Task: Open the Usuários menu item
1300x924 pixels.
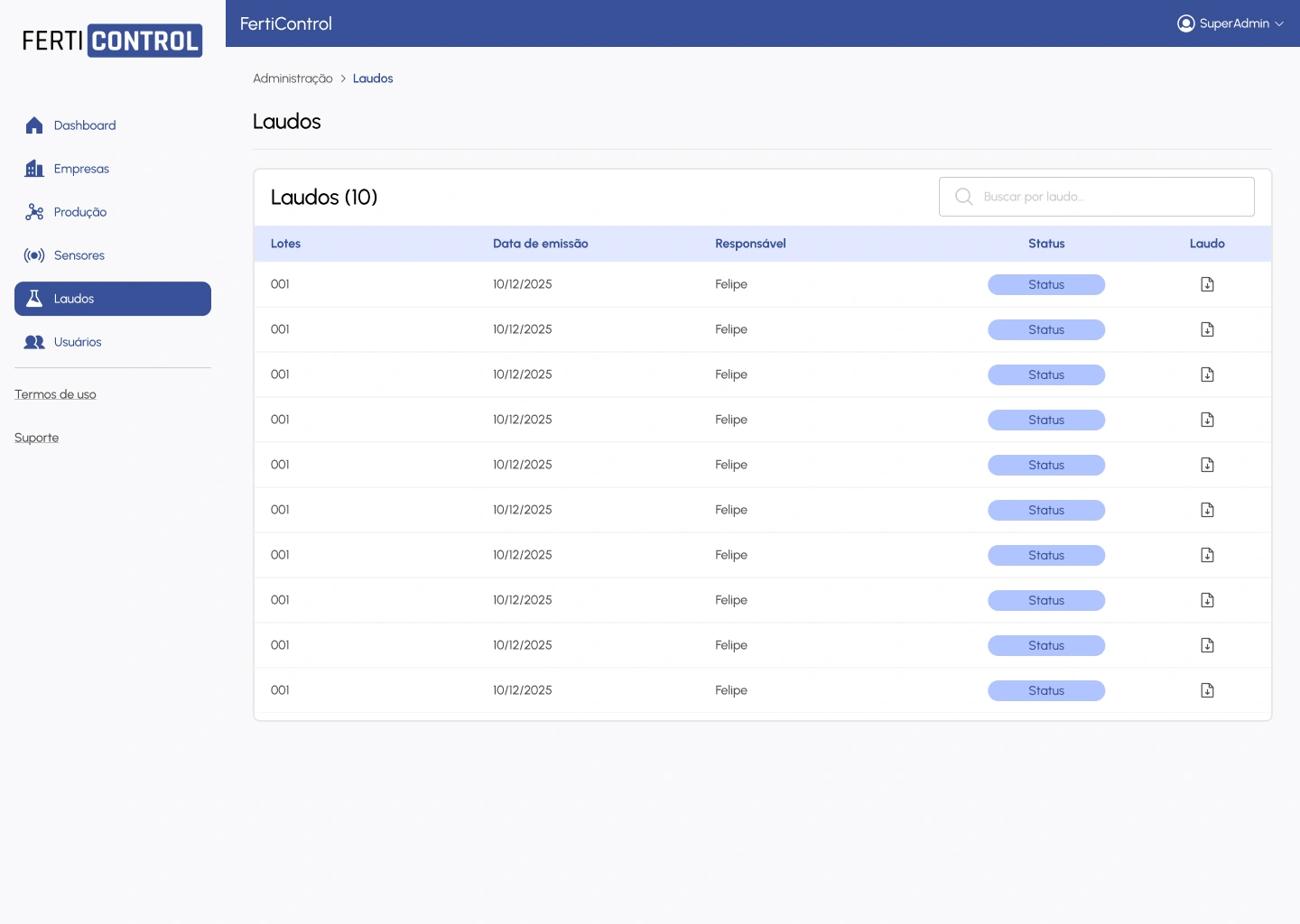Action: pos(78,342)
